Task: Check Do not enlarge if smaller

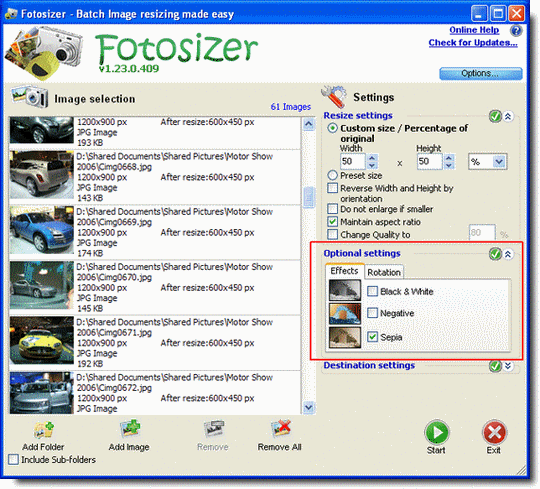Action: [x=332, y=209]
